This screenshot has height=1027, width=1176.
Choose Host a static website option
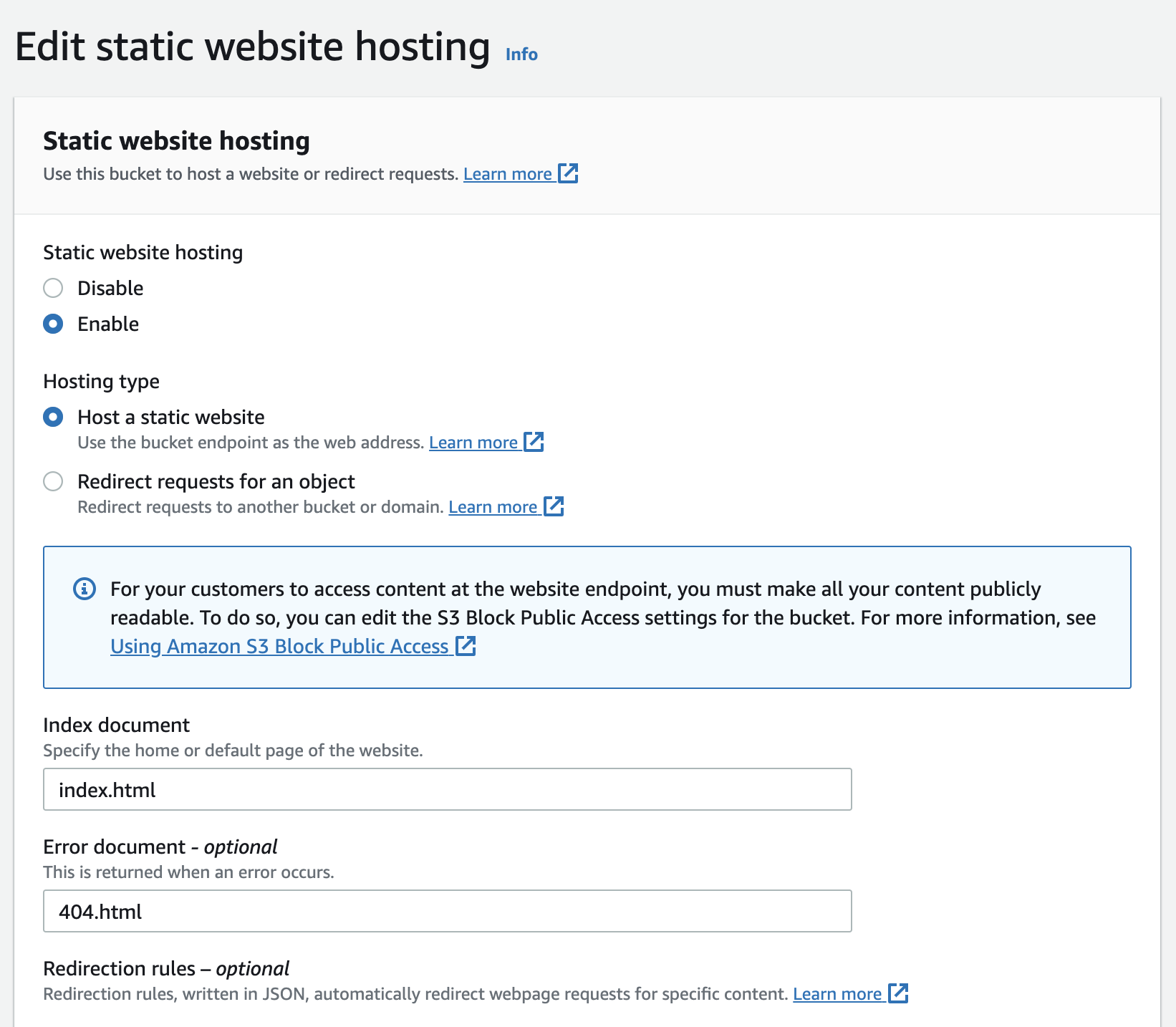pyautogui.click(x=53, y=417)
